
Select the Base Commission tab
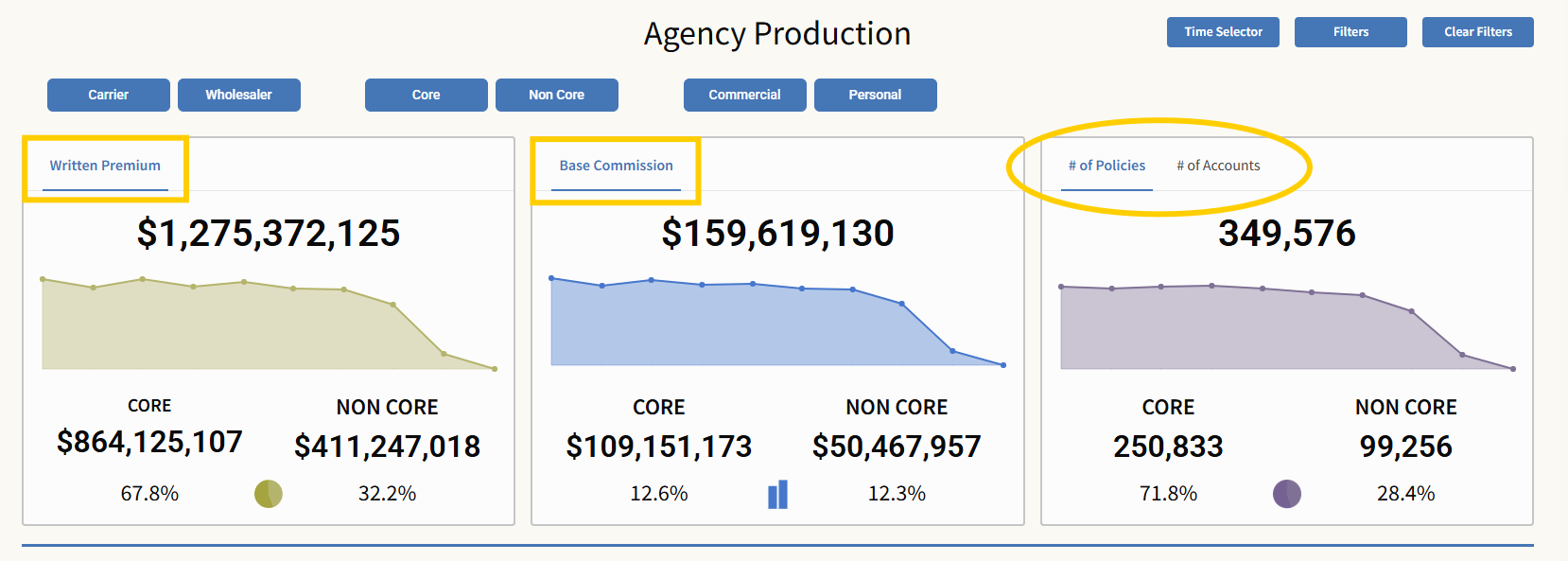[616, 166]
